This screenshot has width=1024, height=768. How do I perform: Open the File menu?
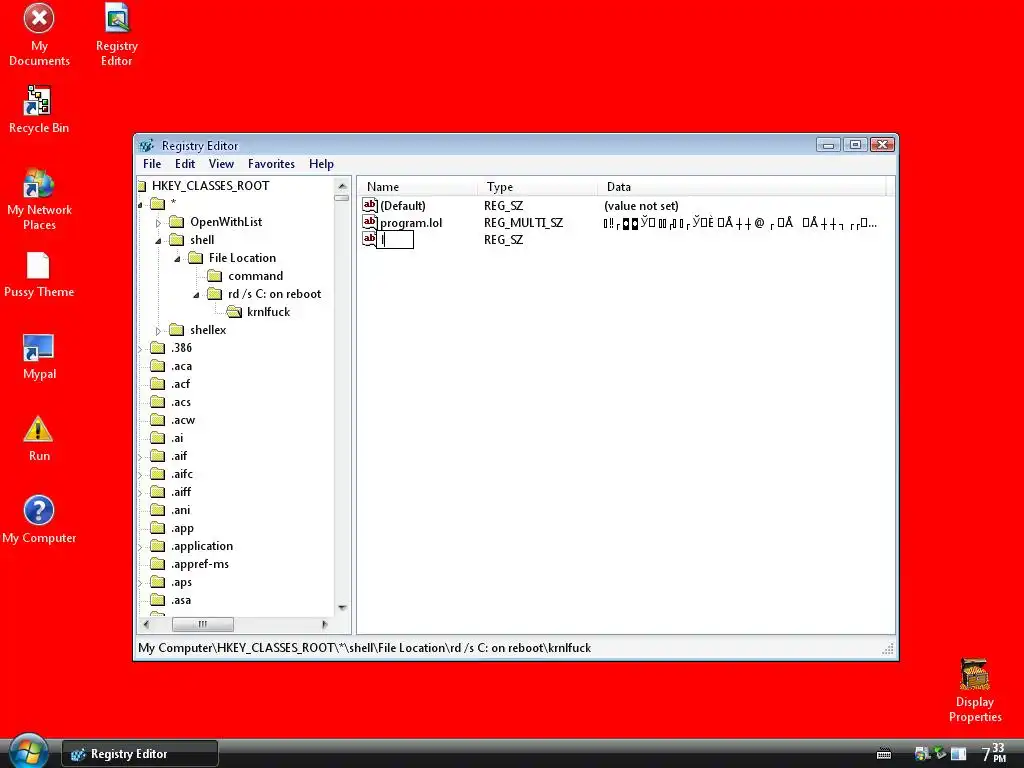152,164
